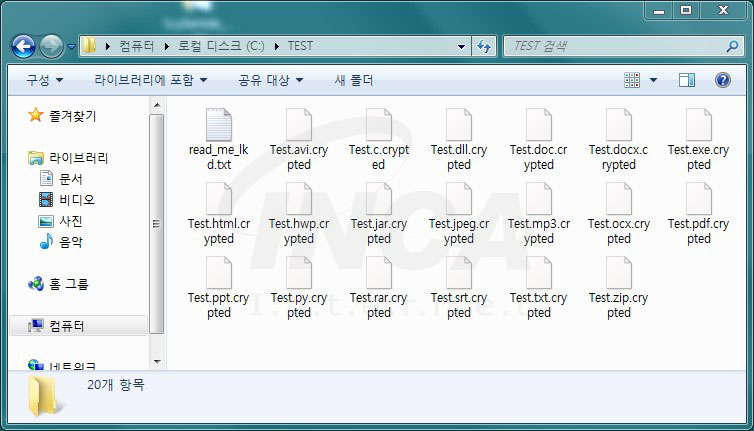Open the view options dropdown arrow

tap(653, 80)
